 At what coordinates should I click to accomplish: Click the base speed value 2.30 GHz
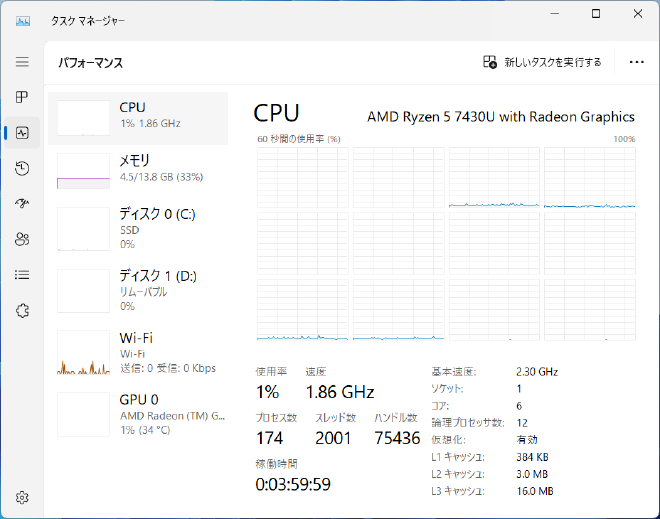537,372
